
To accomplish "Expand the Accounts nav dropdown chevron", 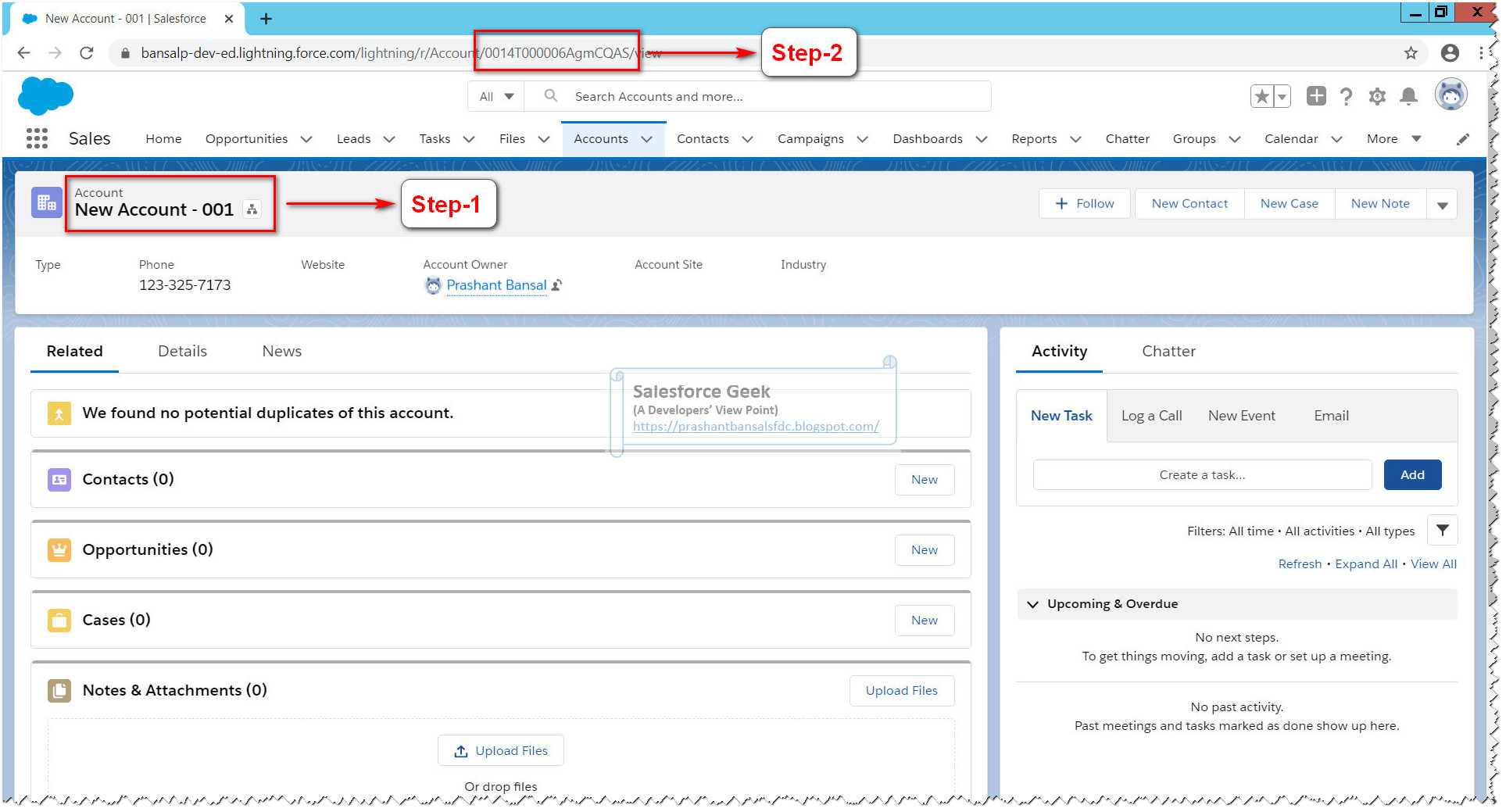I will (646, 139).
